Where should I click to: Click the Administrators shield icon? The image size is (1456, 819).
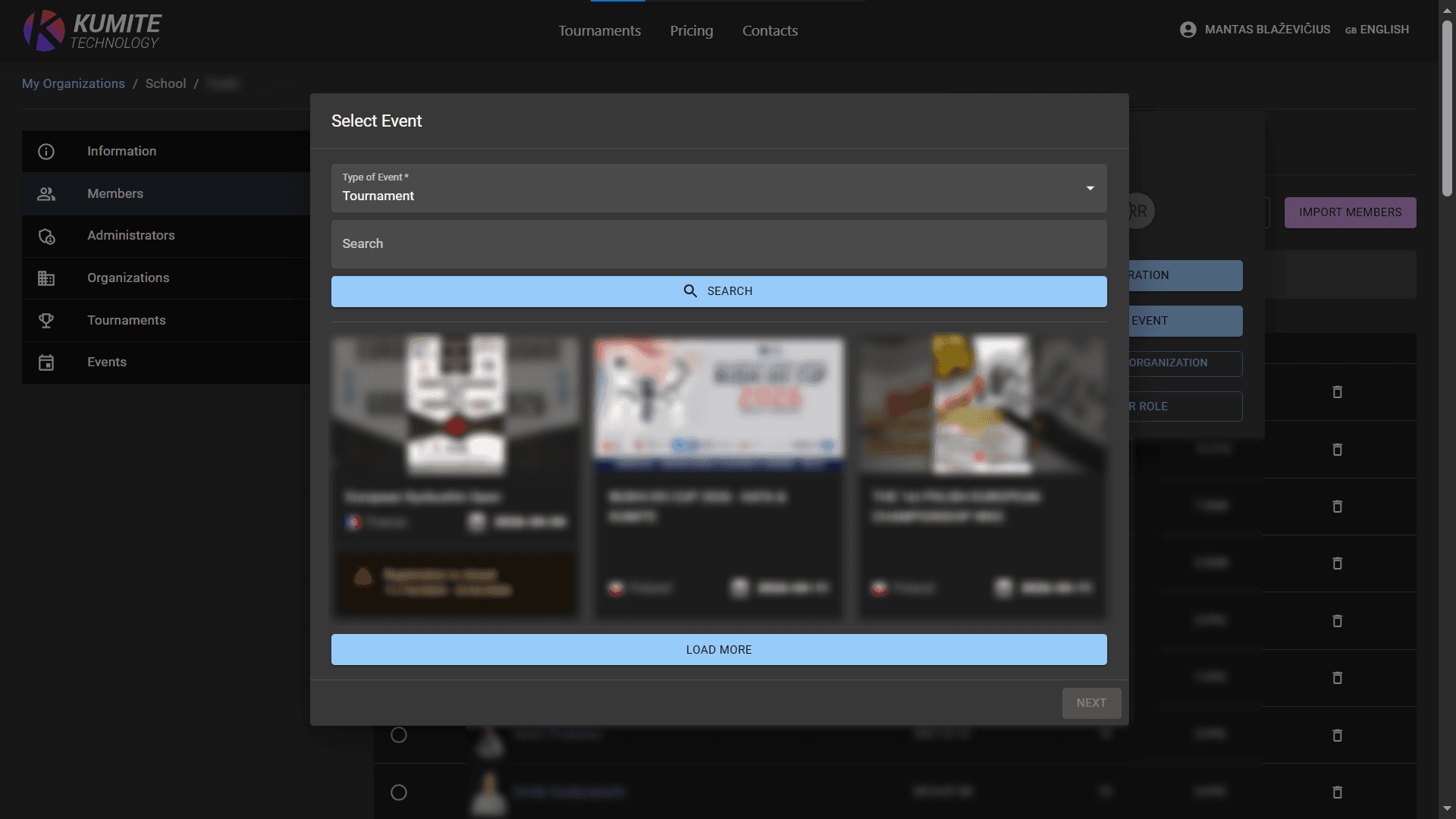point(46,236)
